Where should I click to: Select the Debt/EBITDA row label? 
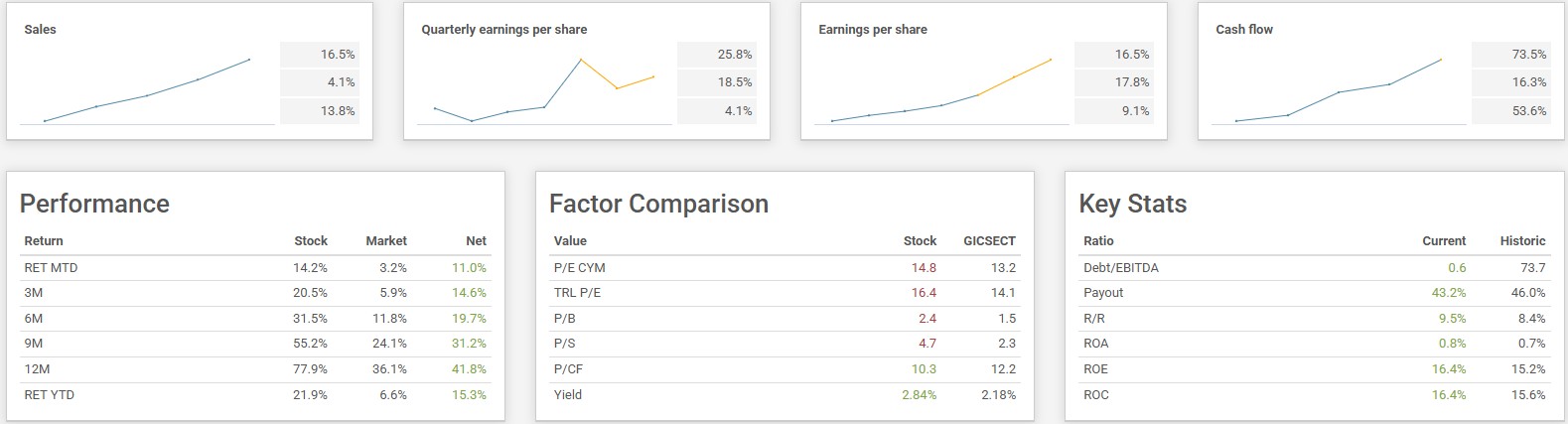tap(1120, 268)
